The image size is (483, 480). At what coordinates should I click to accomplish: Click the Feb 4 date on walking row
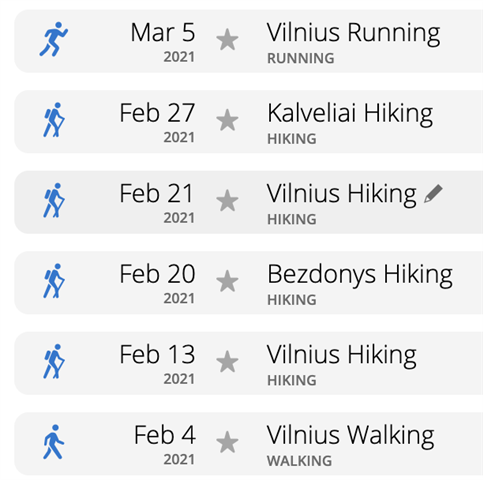[x=165, y=435]
